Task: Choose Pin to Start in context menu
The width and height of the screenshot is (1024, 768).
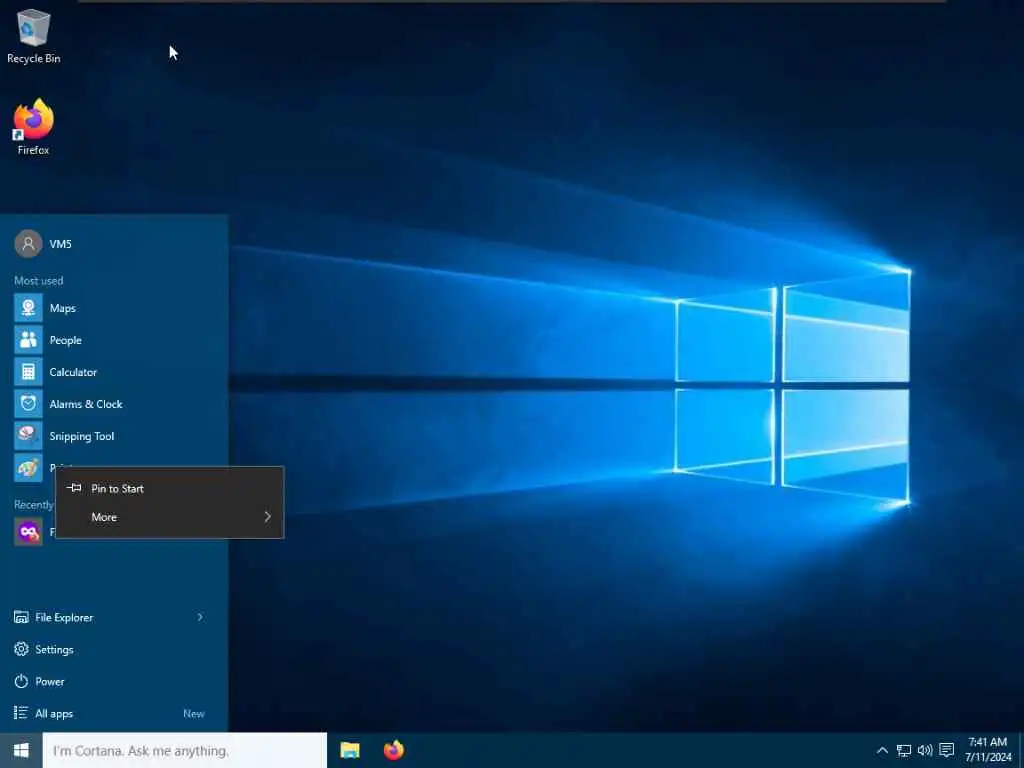Action: (170, 488)
